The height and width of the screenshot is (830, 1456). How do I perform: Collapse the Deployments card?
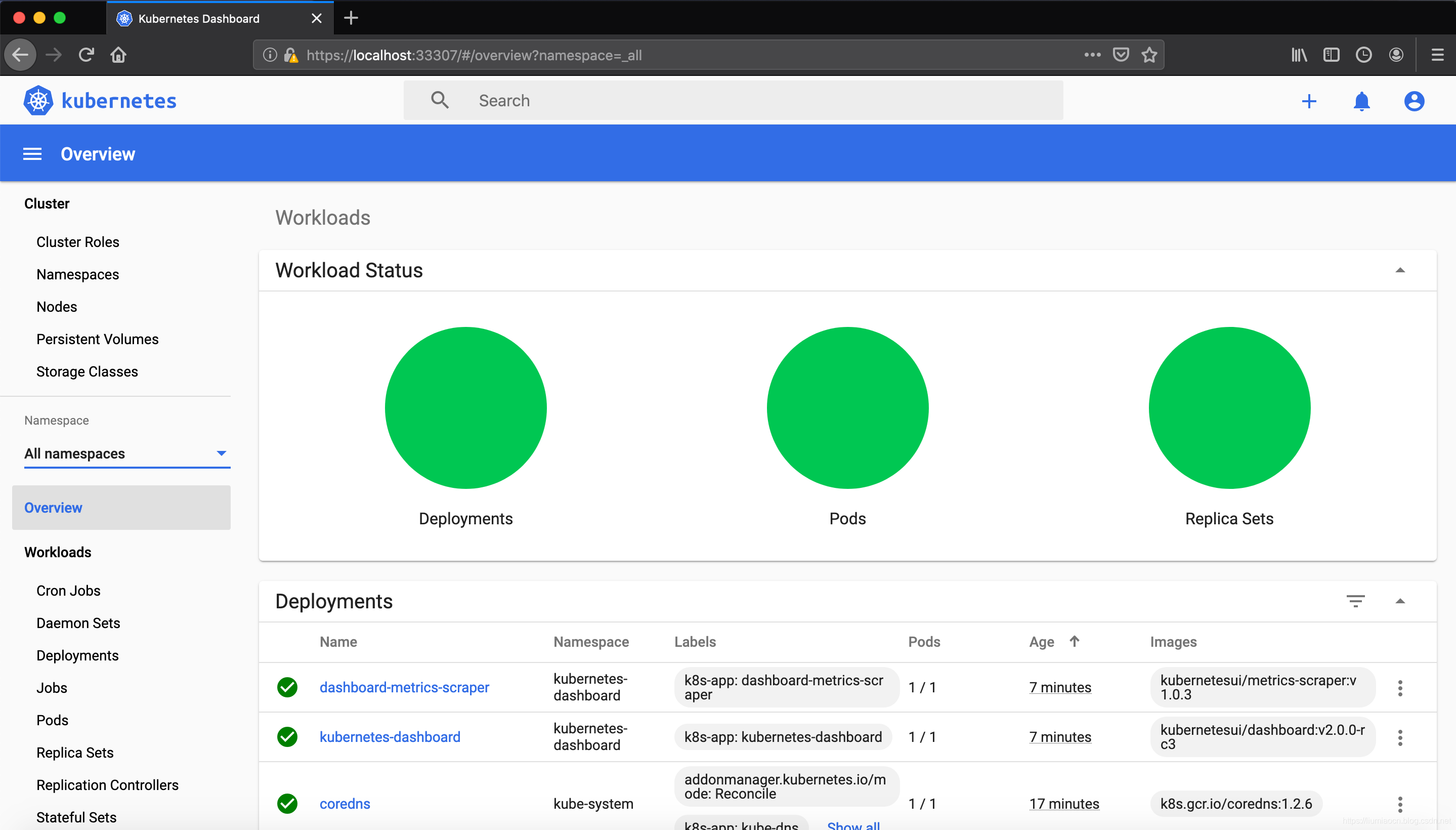(1399, 601)
